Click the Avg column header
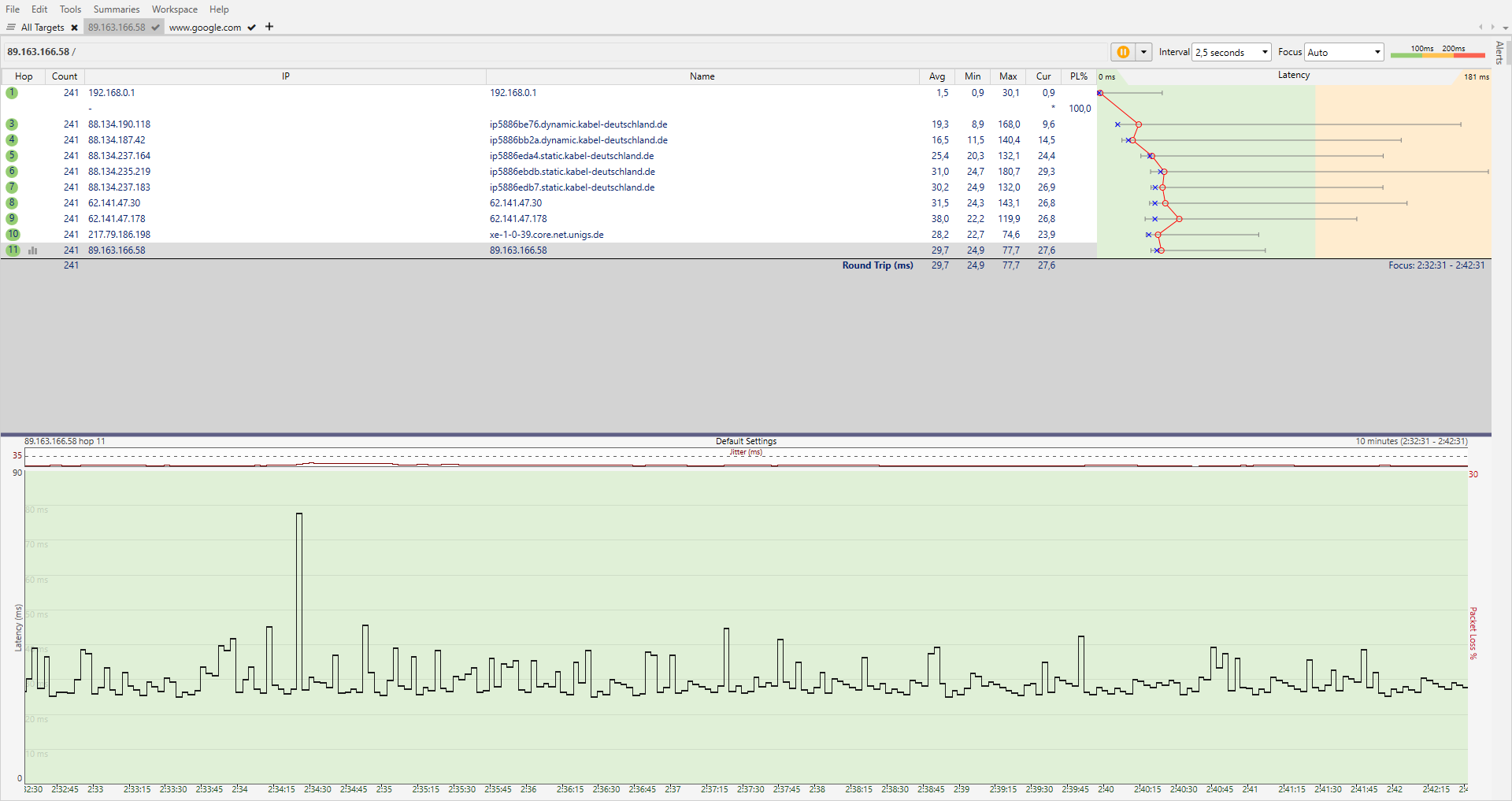Image resolution: width=1512 pixels, height=801 pixels. 937,76
